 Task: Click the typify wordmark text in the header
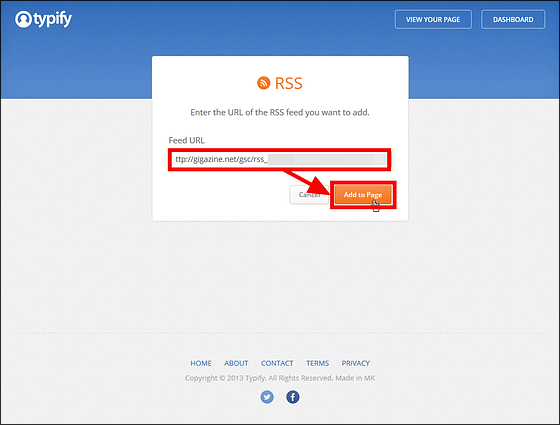click(x=53, y=19)
